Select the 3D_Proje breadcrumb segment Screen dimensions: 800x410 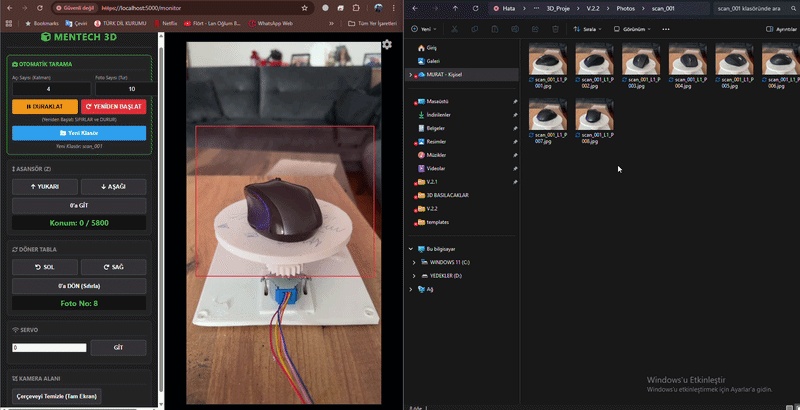tap(558, 8)
